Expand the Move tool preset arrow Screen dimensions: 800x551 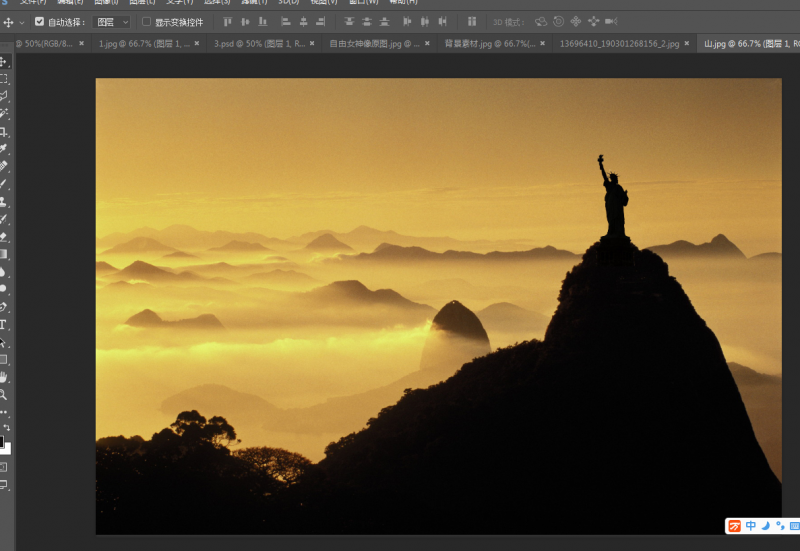(22, 22)
